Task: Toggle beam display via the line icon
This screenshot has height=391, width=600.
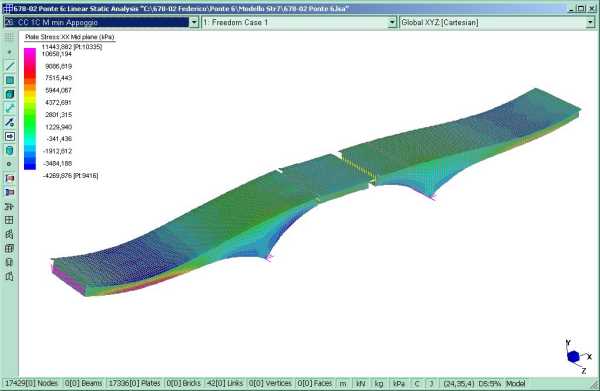Action: tap(10, 66)
